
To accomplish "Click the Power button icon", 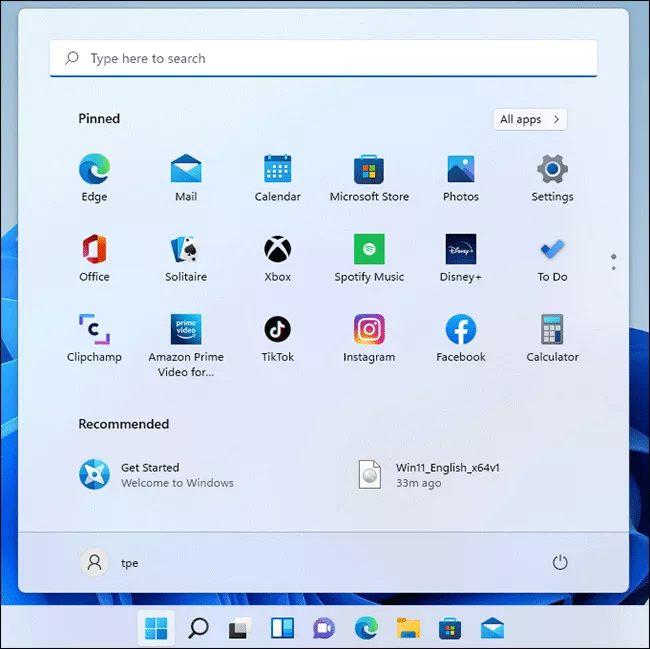I will (x=560, y=562).
